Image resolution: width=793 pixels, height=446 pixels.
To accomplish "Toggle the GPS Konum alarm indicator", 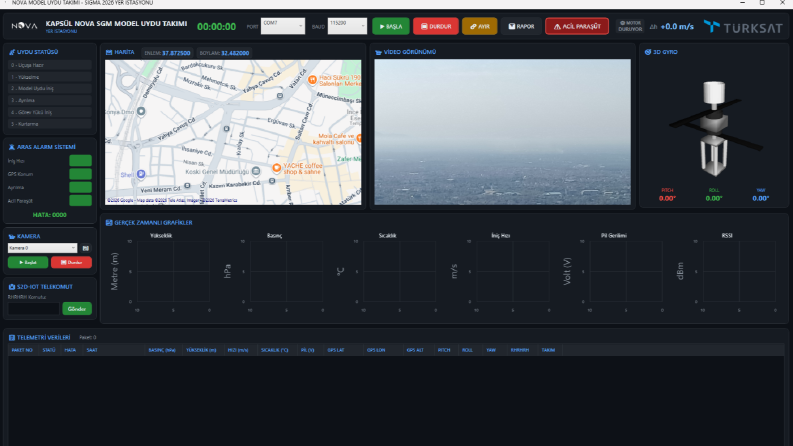I will click(80, 174).
